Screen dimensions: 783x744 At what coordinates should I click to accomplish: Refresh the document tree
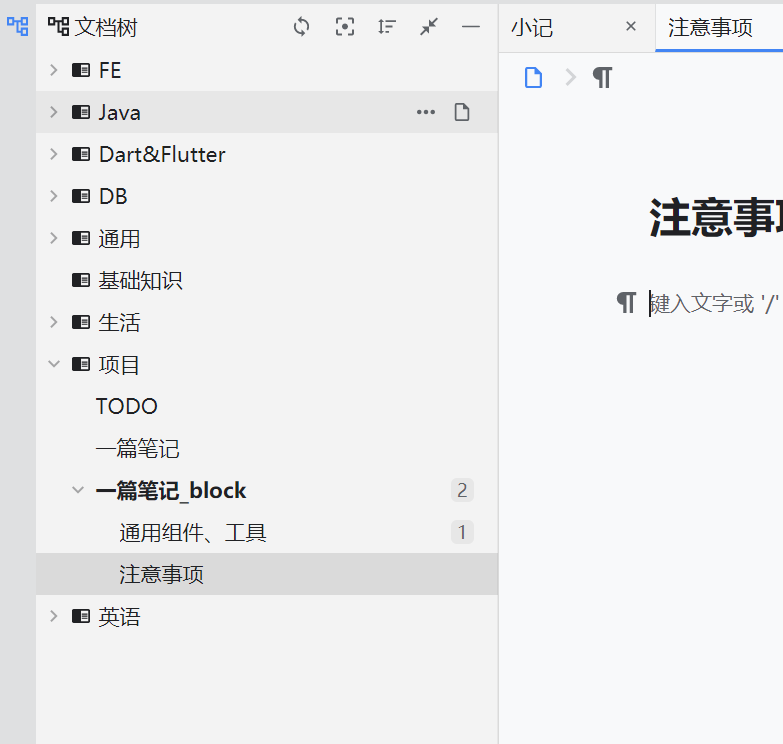tap(302, 26)
